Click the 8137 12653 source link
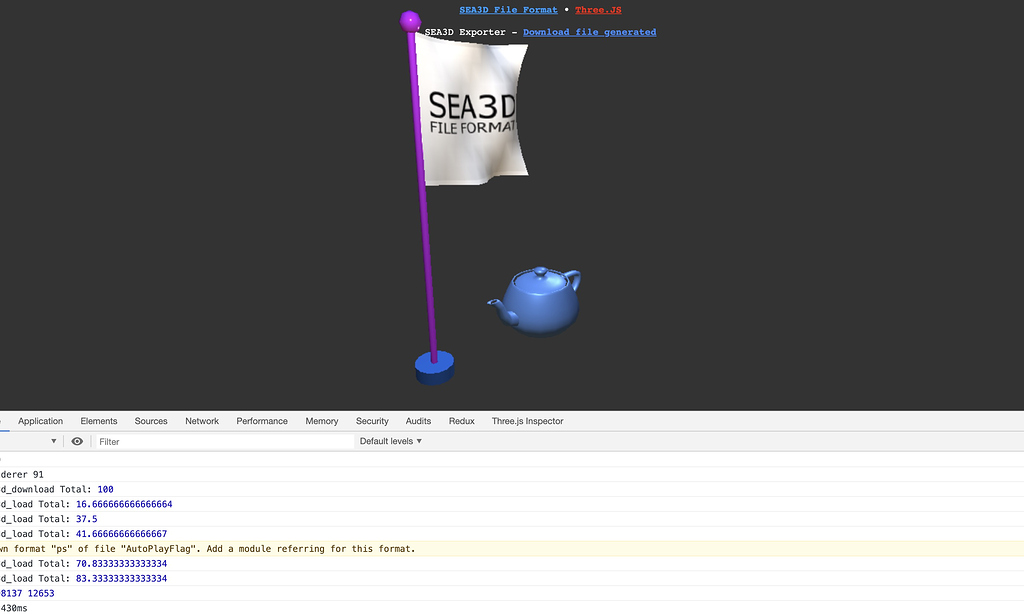Screen dimensions: 1024x614 click(x=26, y=592)
